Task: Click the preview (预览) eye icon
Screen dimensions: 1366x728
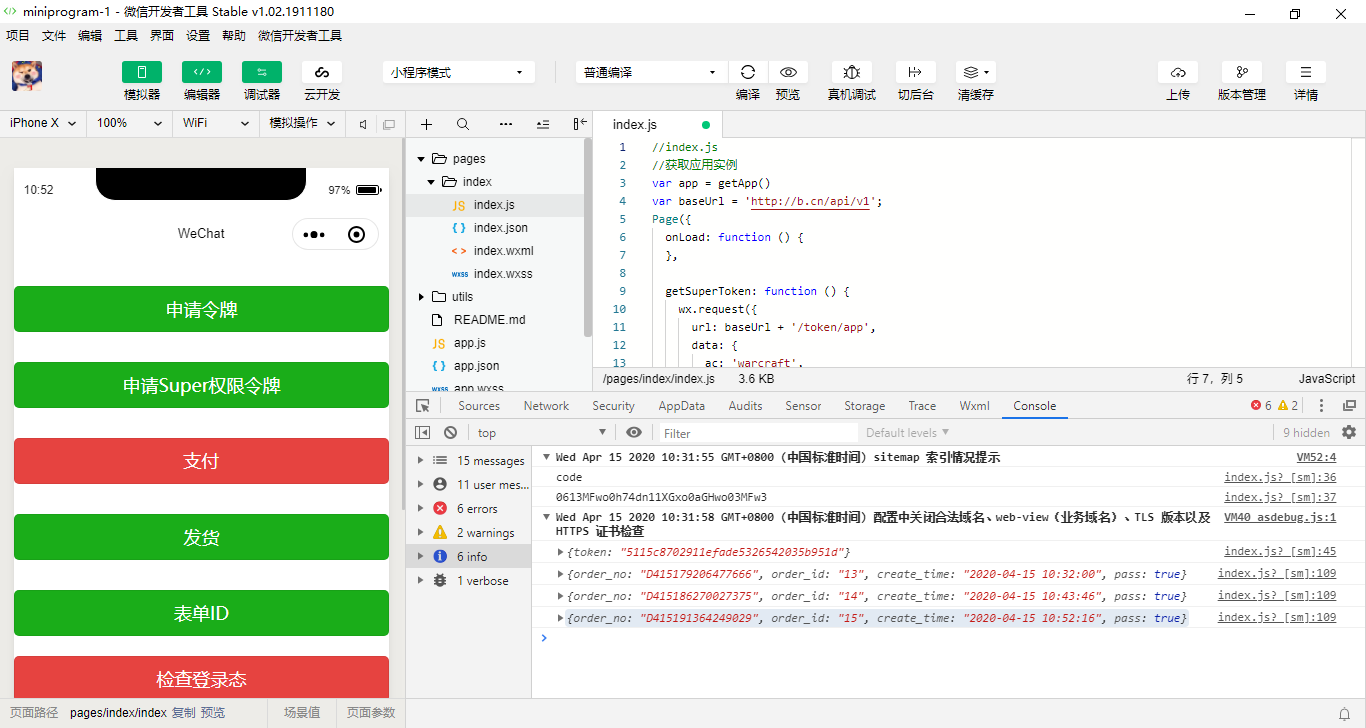Action: coord(788,72)
